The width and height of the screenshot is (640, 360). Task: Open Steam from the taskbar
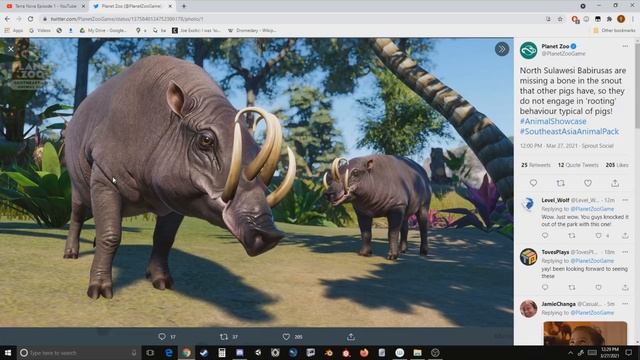(x=204, y=353)
